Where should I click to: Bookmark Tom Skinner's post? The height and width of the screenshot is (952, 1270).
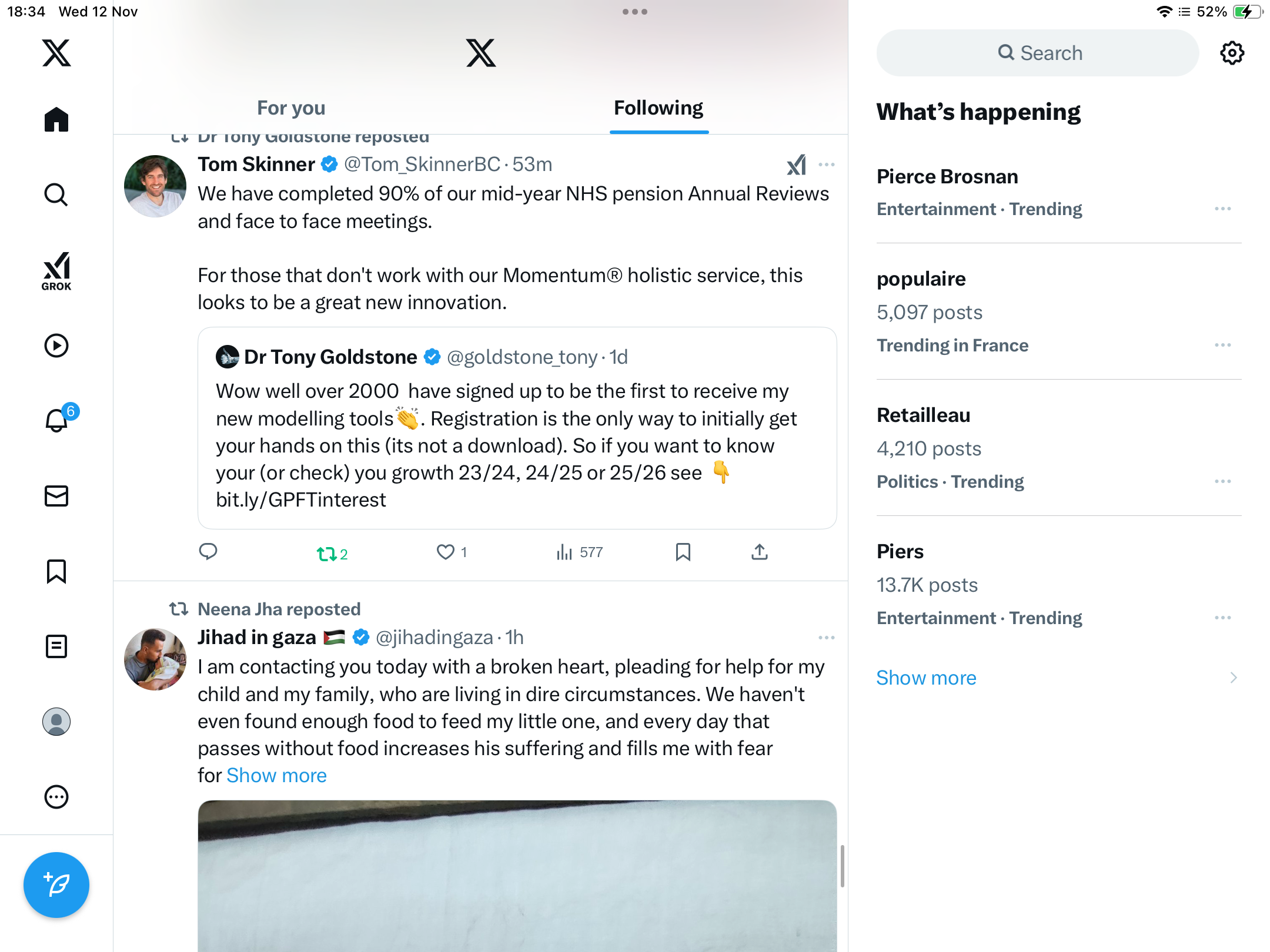(683, 552)
